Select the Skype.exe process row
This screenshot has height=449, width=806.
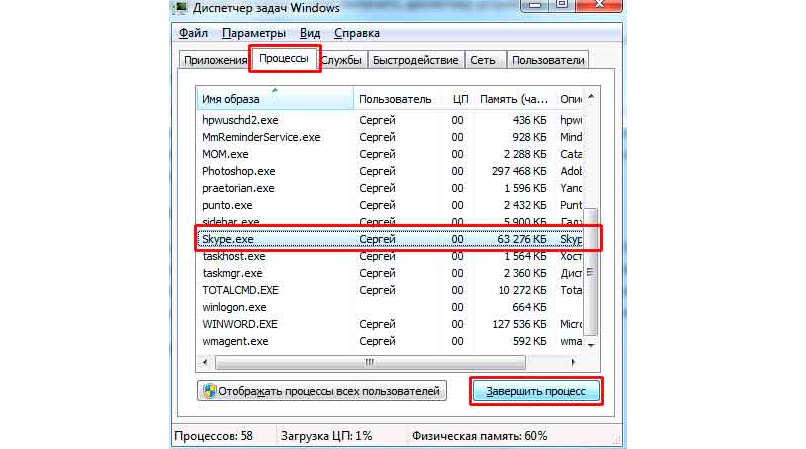[x=380, y=239]
